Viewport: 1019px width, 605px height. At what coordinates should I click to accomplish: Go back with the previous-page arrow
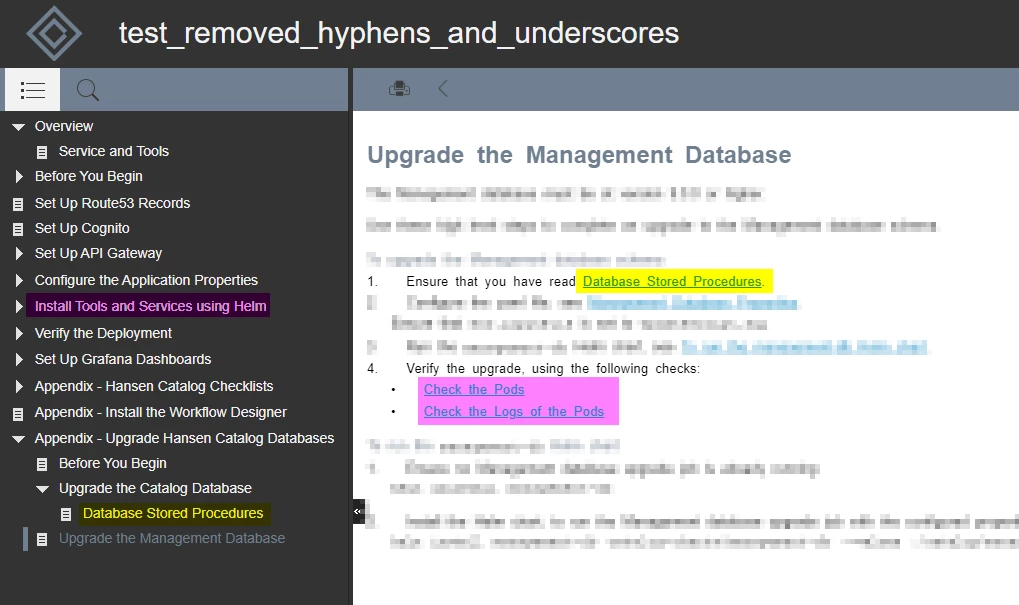(x=443, y=88)
